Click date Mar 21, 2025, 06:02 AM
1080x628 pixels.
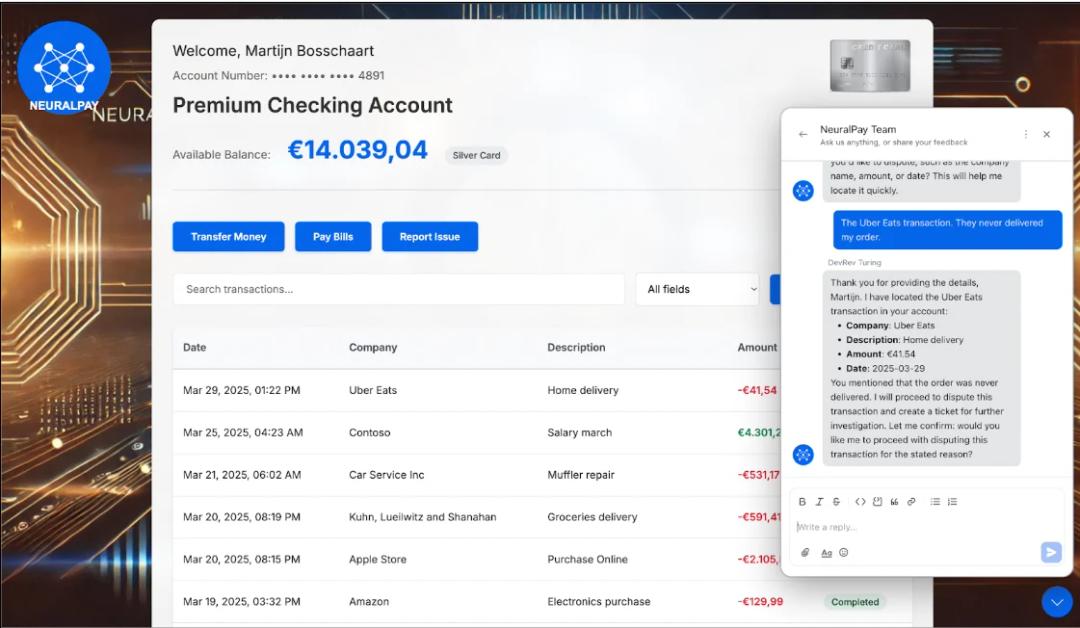[242, 475]
